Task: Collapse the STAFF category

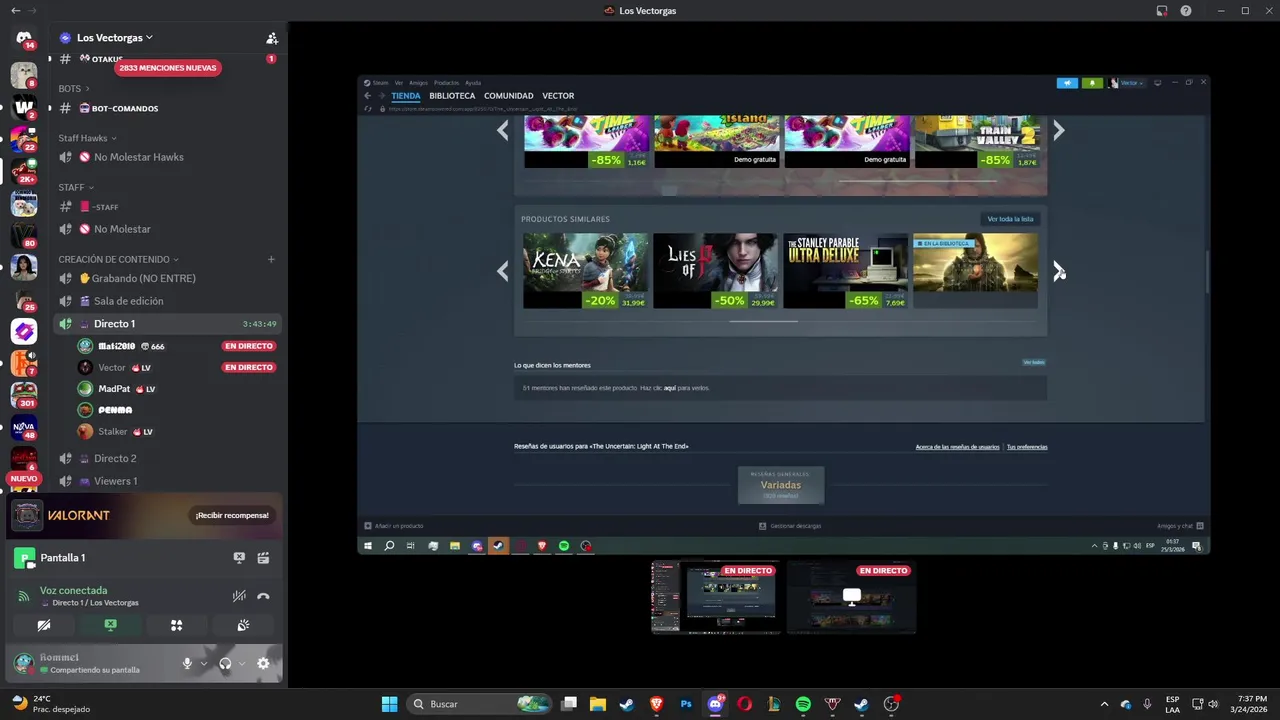Action: click(76, 187)
